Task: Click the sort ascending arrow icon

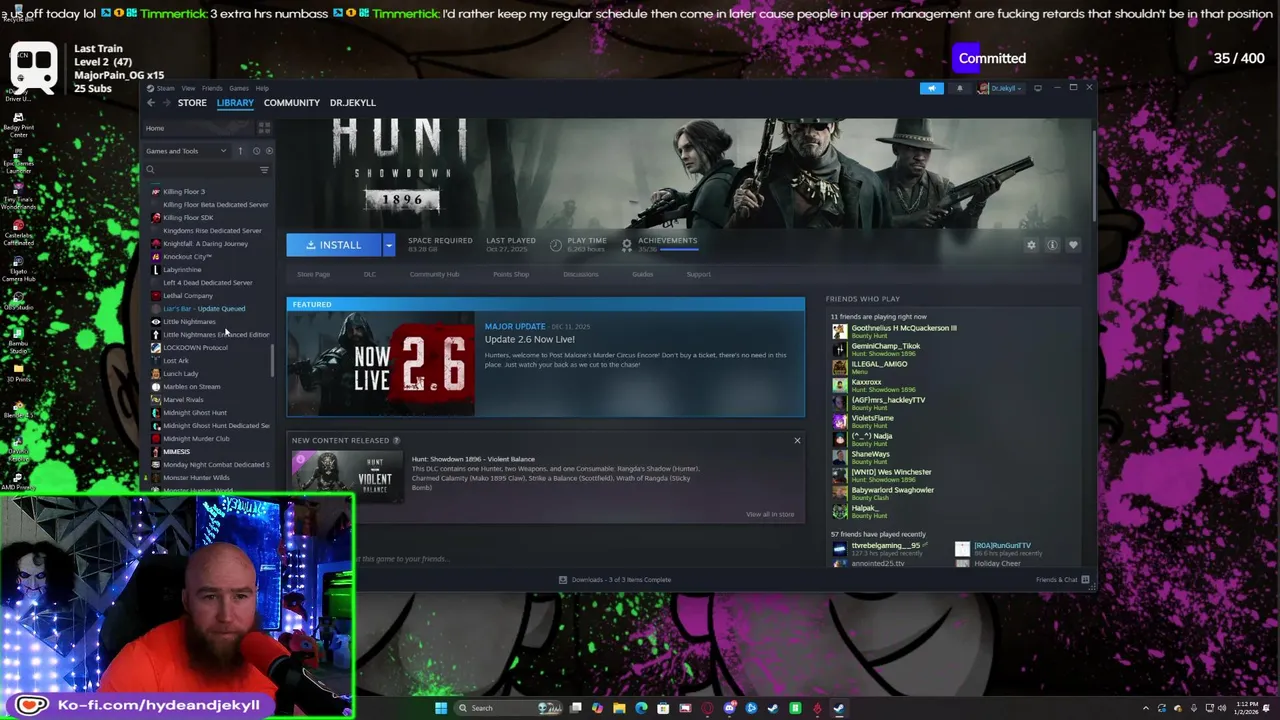Action: tap(240, 151)
